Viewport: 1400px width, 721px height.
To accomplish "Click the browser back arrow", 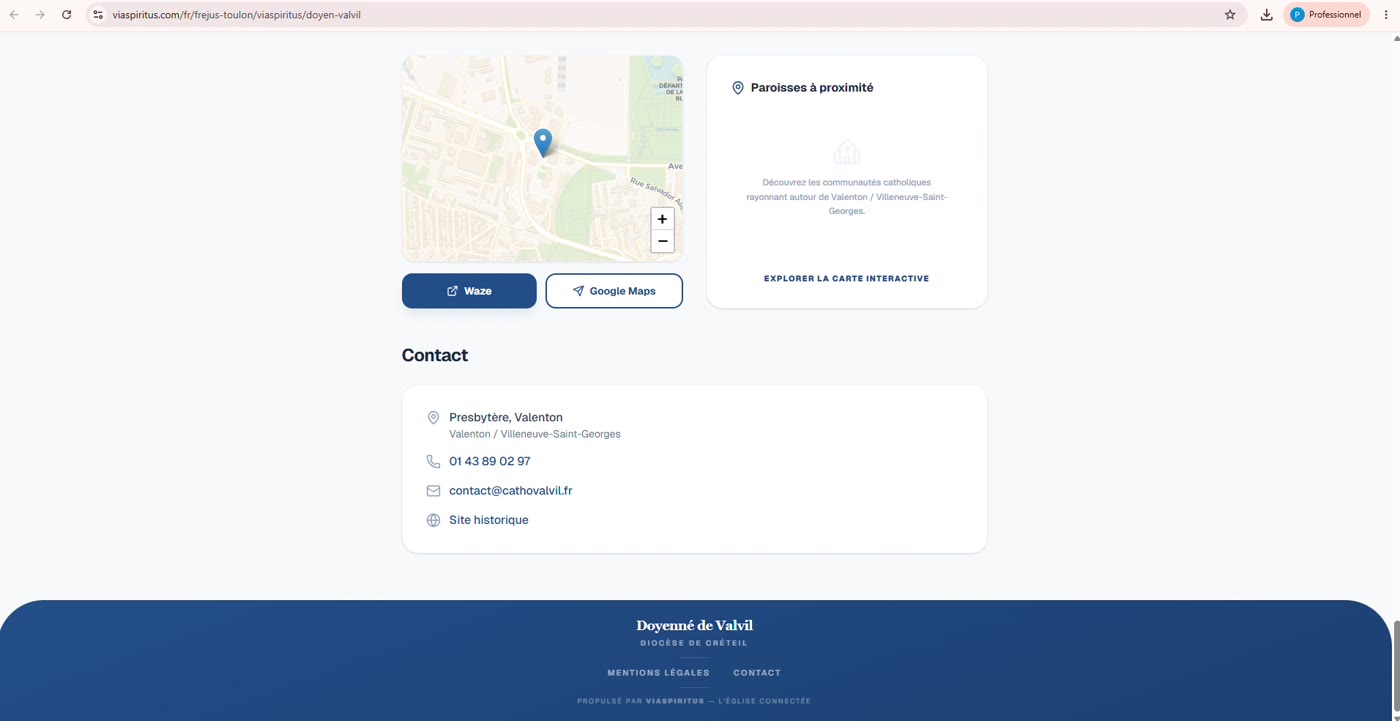I will click(x=14, y=15).
